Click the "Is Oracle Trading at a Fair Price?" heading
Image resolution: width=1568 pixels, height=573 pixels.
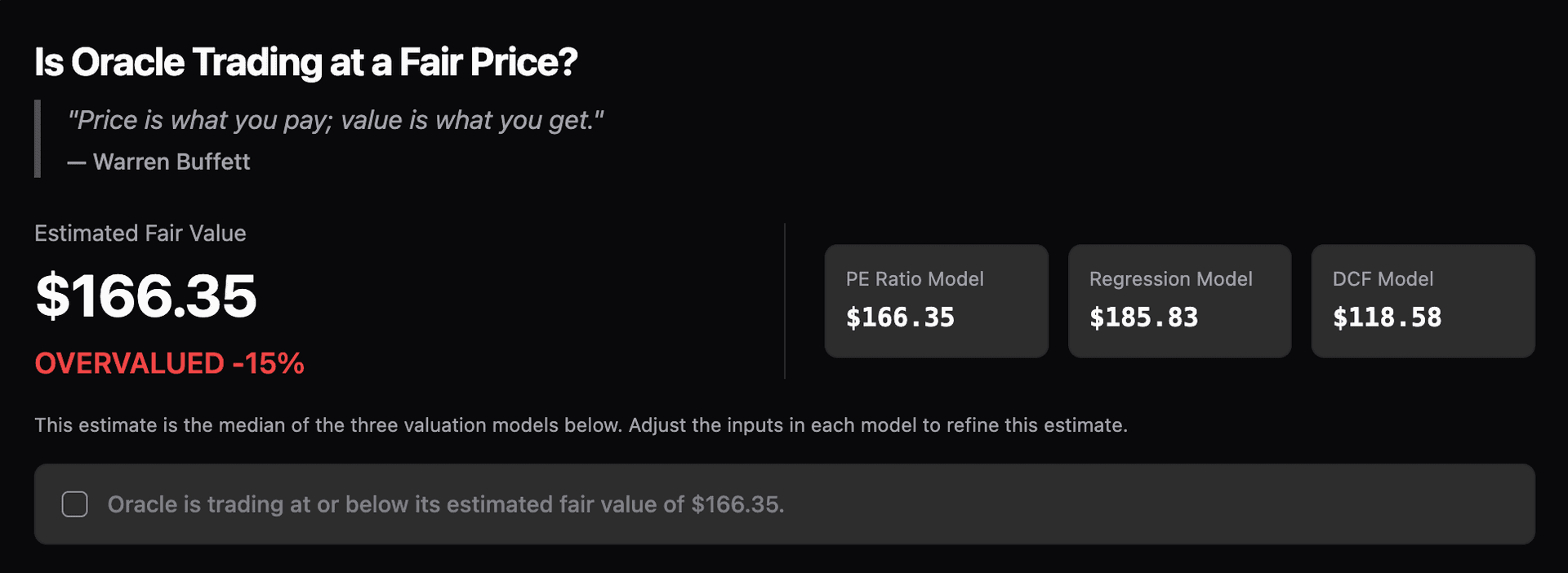tap(305, 62)
